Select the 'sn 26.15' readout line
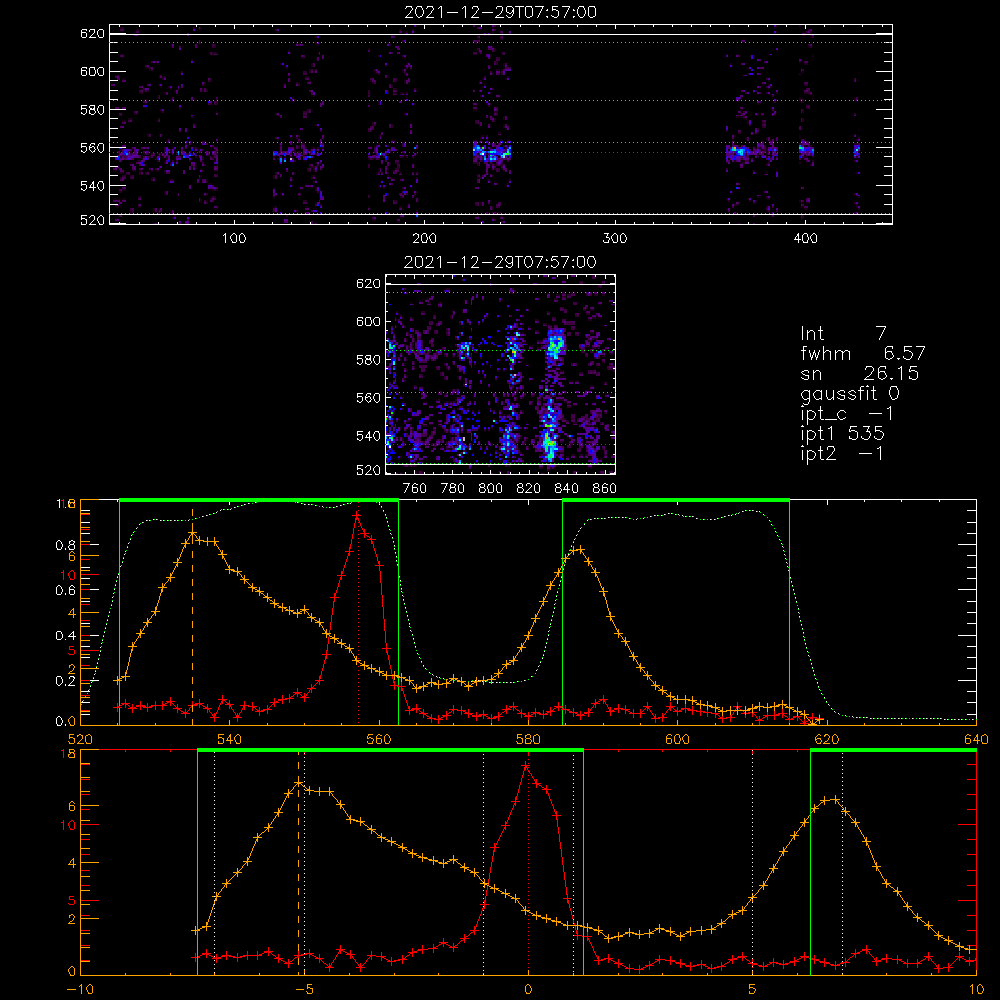The width and height of the screenshot is (1000, 1000). pos(859,373)
